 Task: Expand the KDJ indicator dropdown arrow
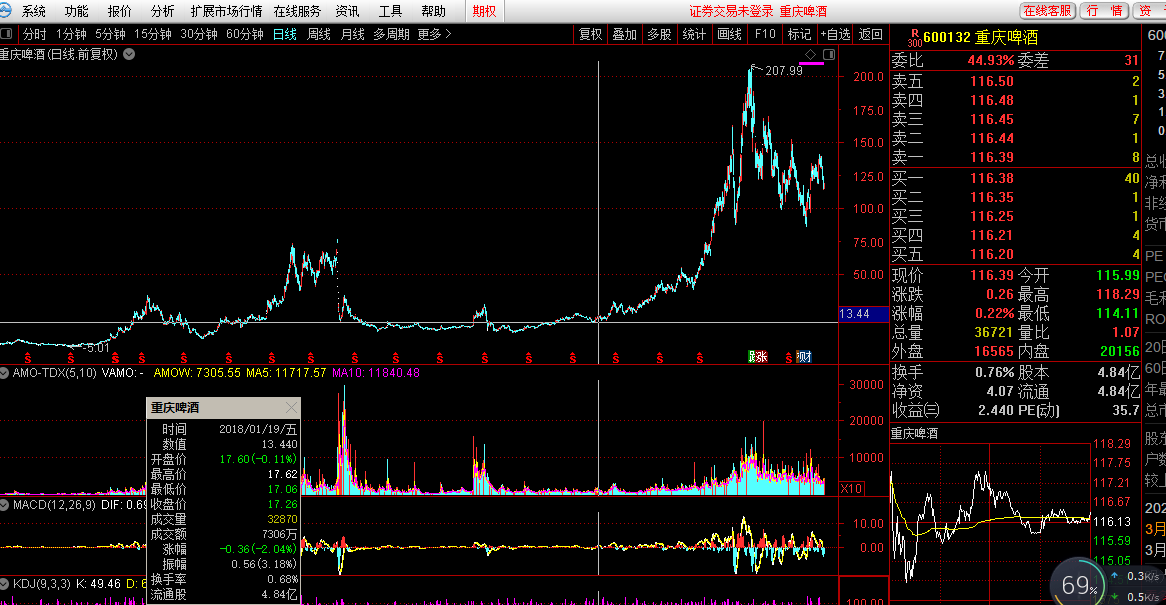(x=5, y=583)
